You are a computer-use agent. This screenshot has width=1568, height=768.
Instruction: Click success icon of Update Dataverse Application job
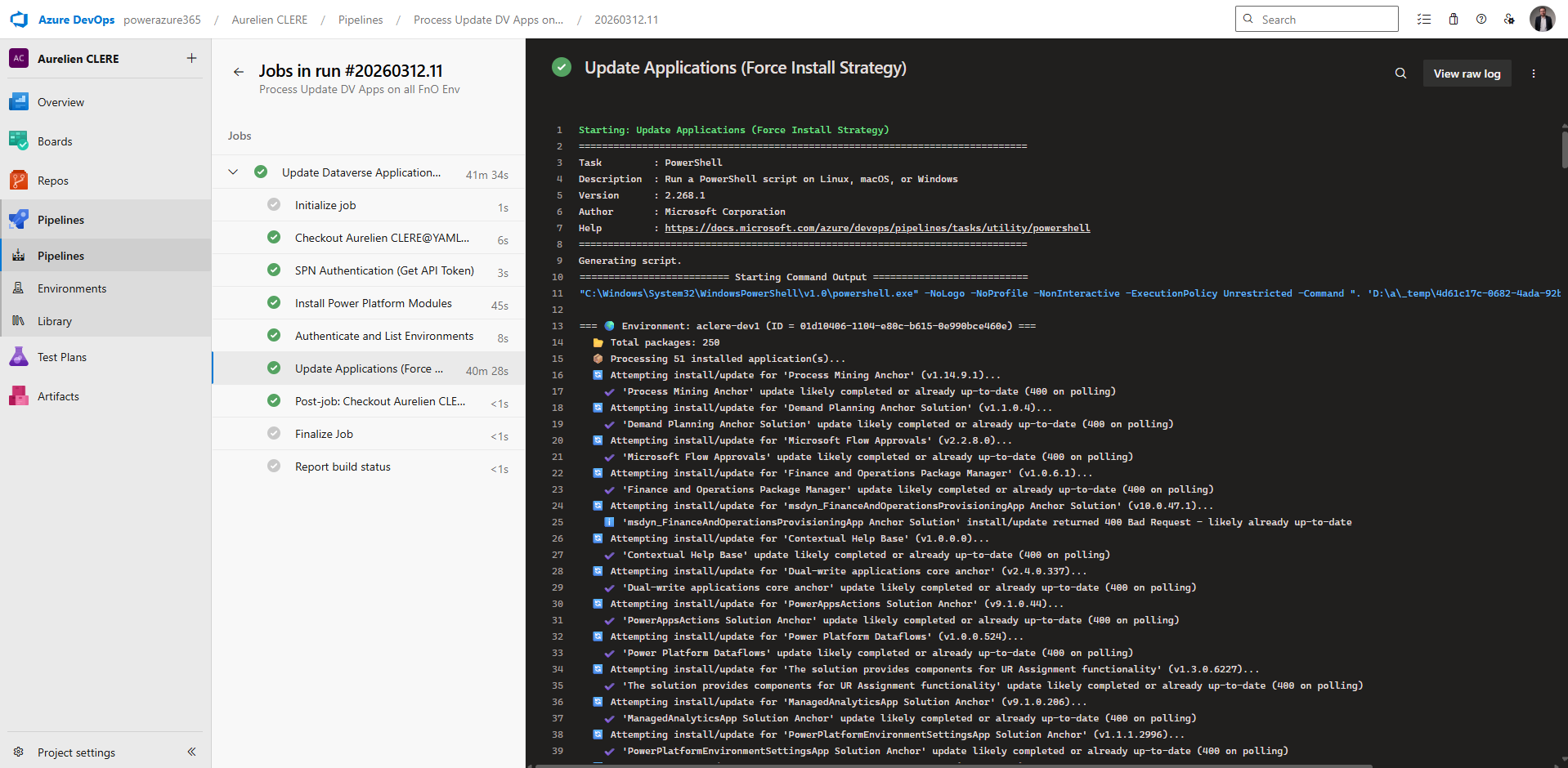pyautogui.click(x=261, y=172)
